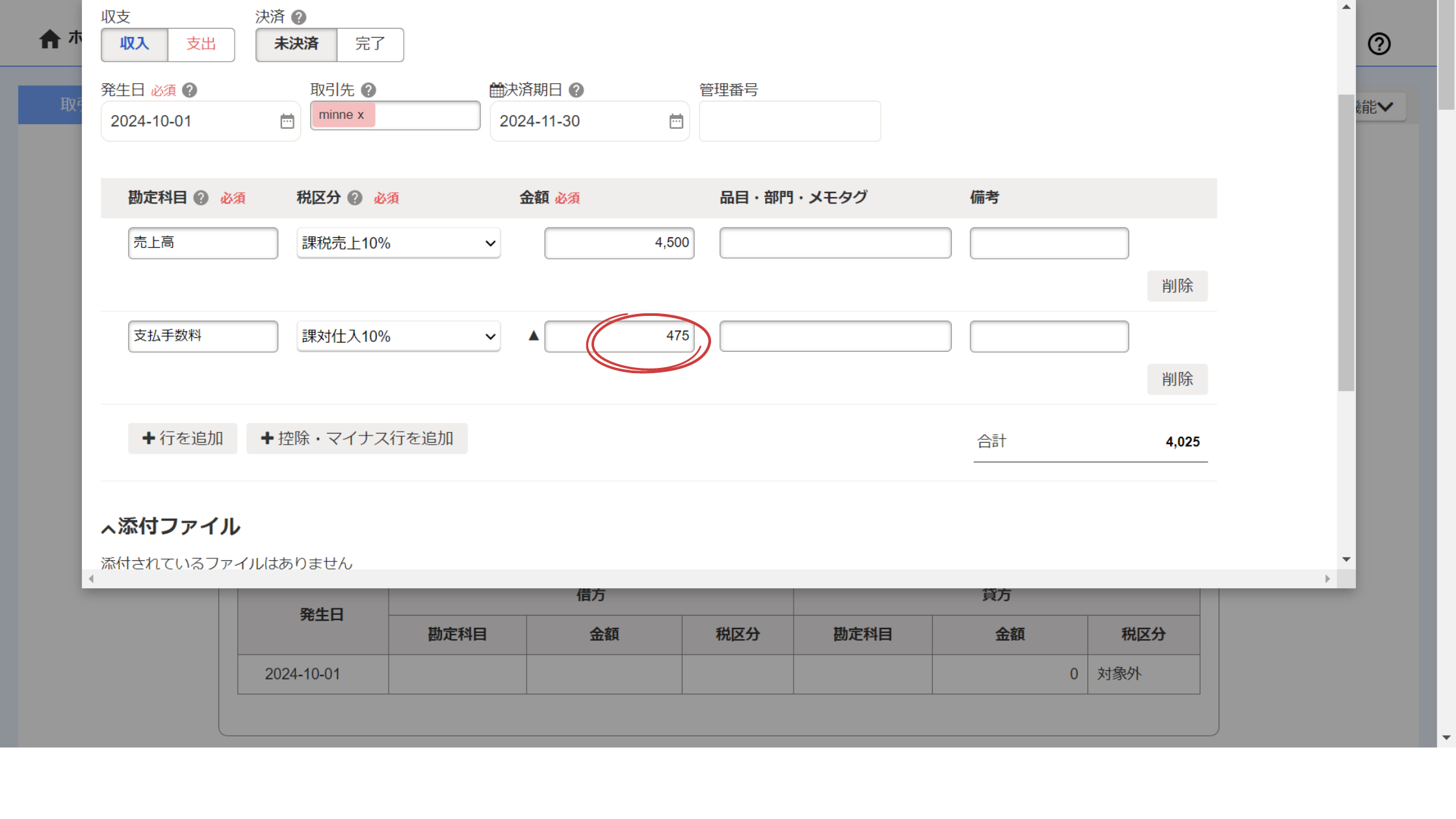
Task: Select the 未決済 status tab
Action: coord(296,44)
